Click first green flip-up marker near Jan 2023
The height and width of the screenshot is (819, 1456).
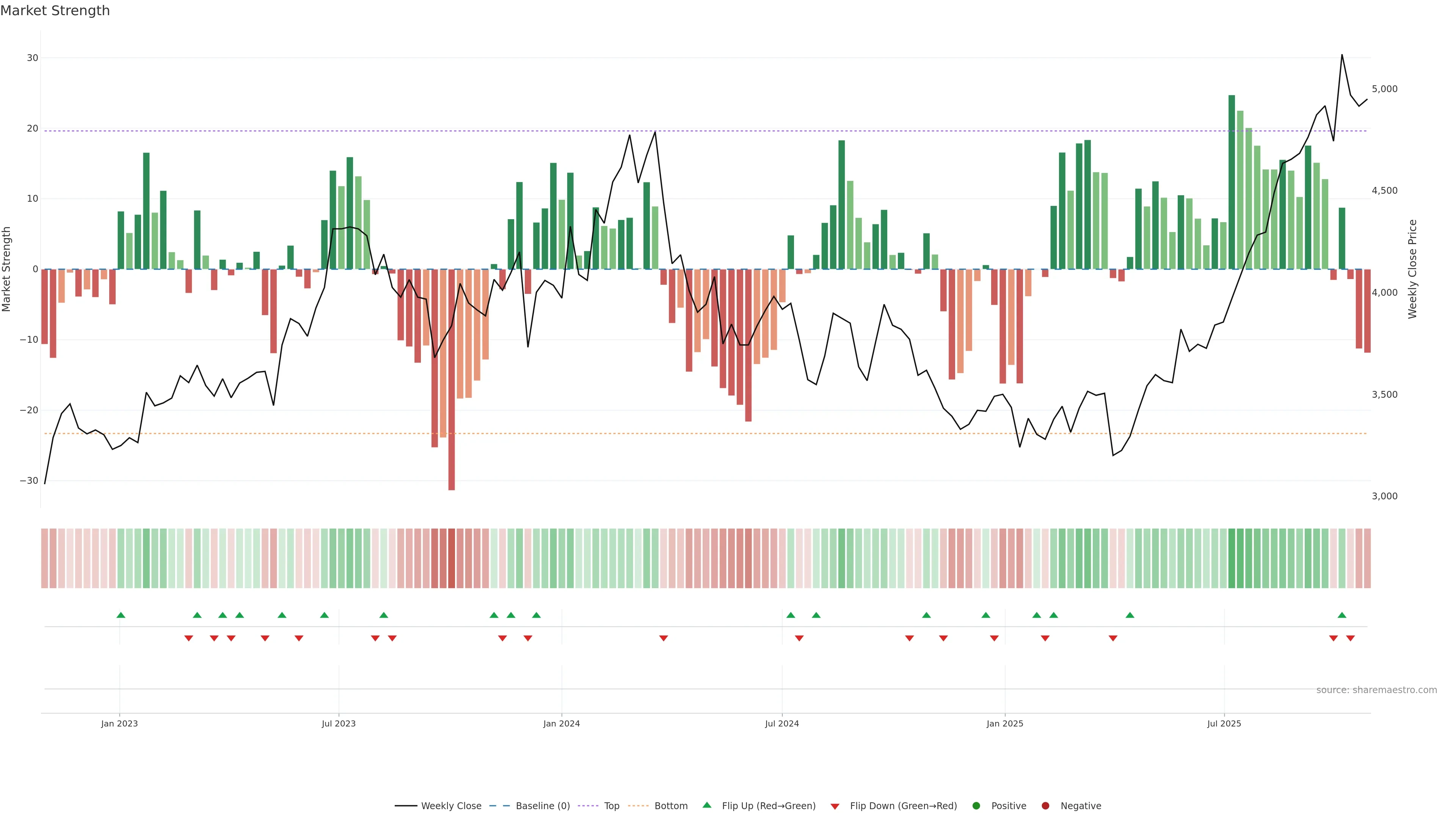(x=121, y=615)
